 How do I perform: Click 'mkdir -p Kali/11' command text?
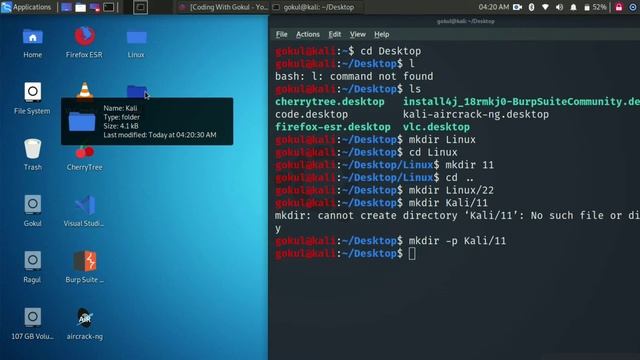(458, 241)
